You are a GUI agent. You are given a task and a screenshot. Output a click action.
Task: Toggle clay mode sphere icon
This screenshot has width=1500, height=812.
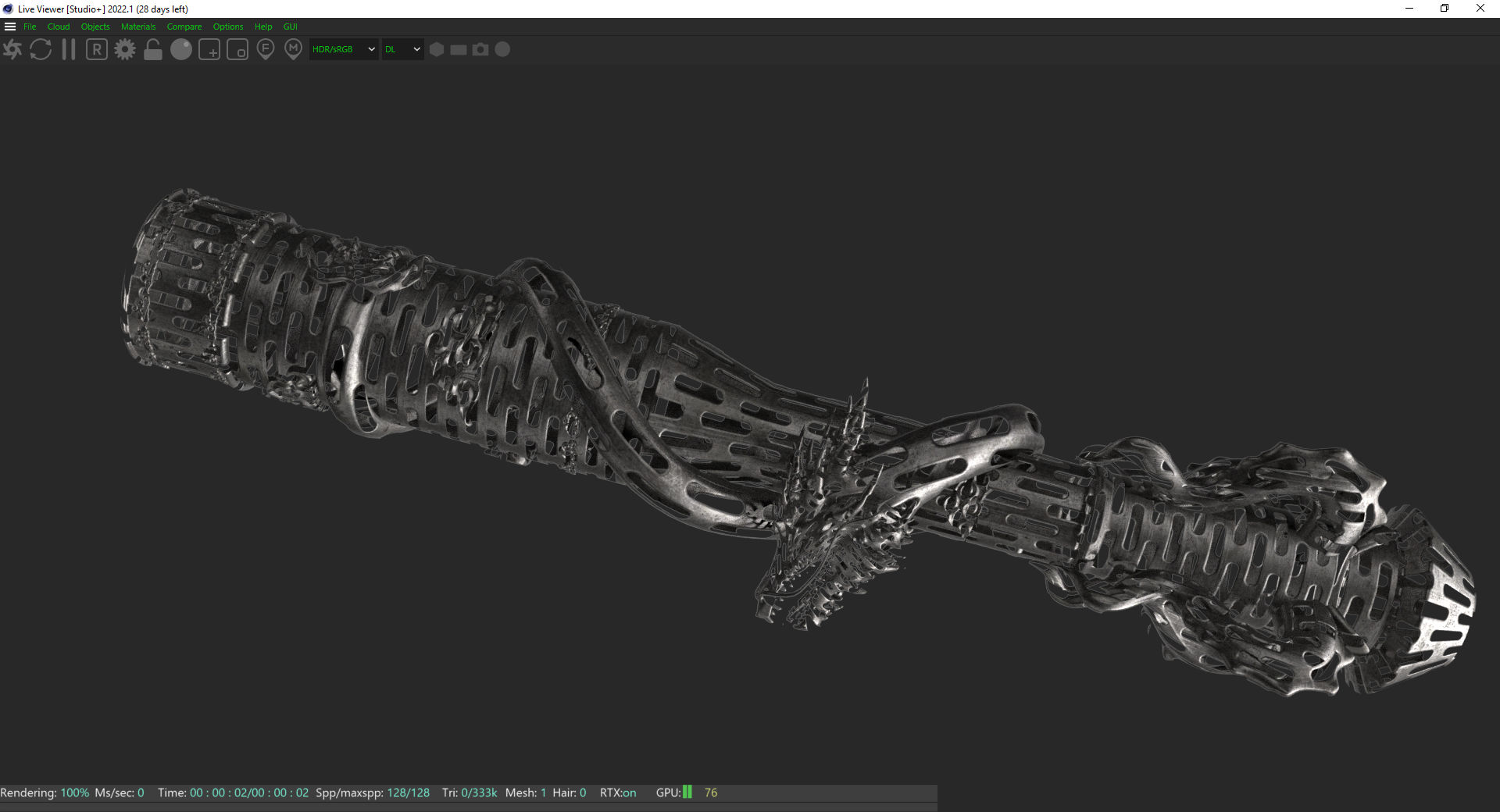(x=181, y=50)
